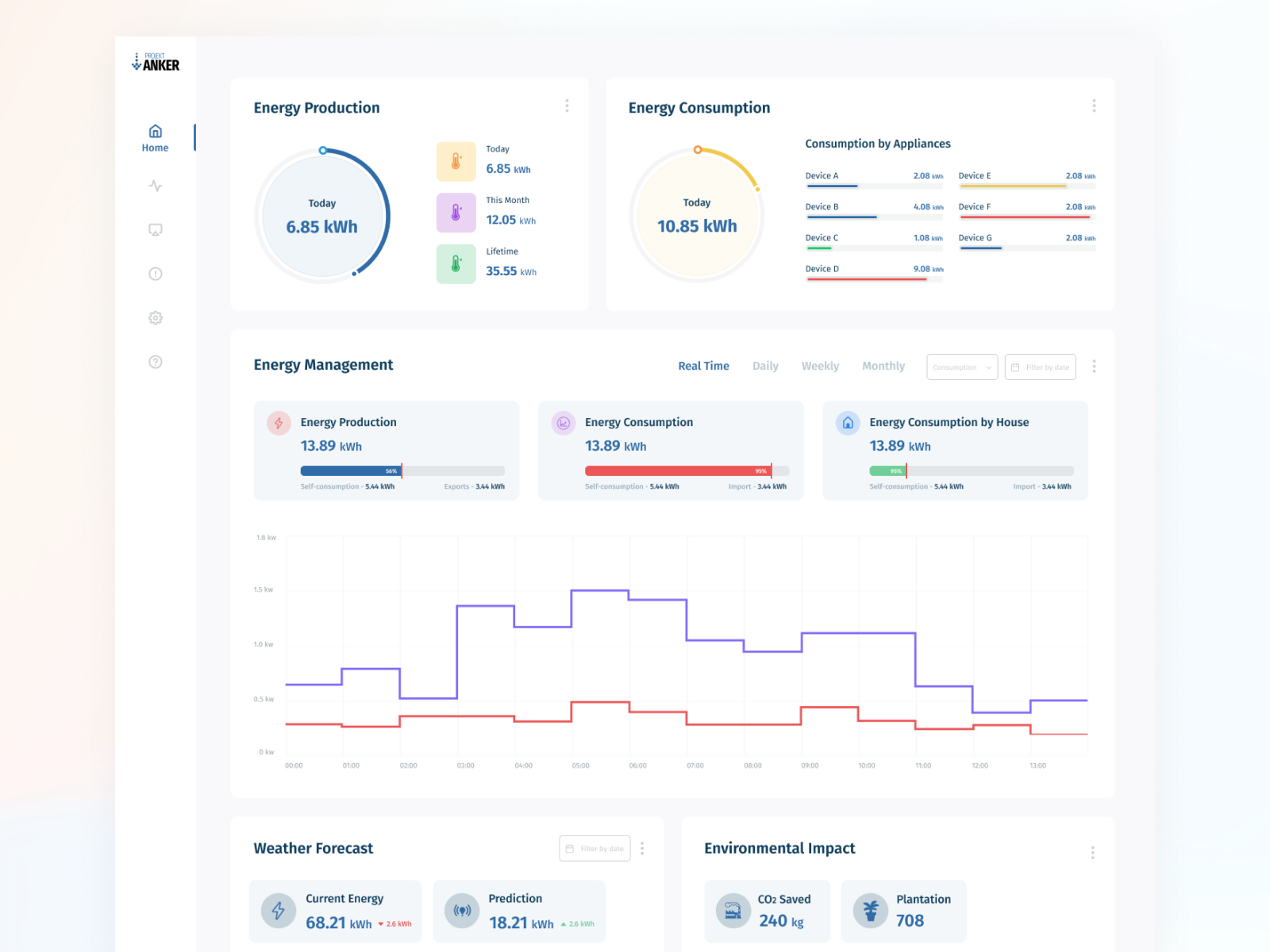The image size is (1270, 952).
Task: Click the Energy Production blue progress bar
Action: click(351, 471)
